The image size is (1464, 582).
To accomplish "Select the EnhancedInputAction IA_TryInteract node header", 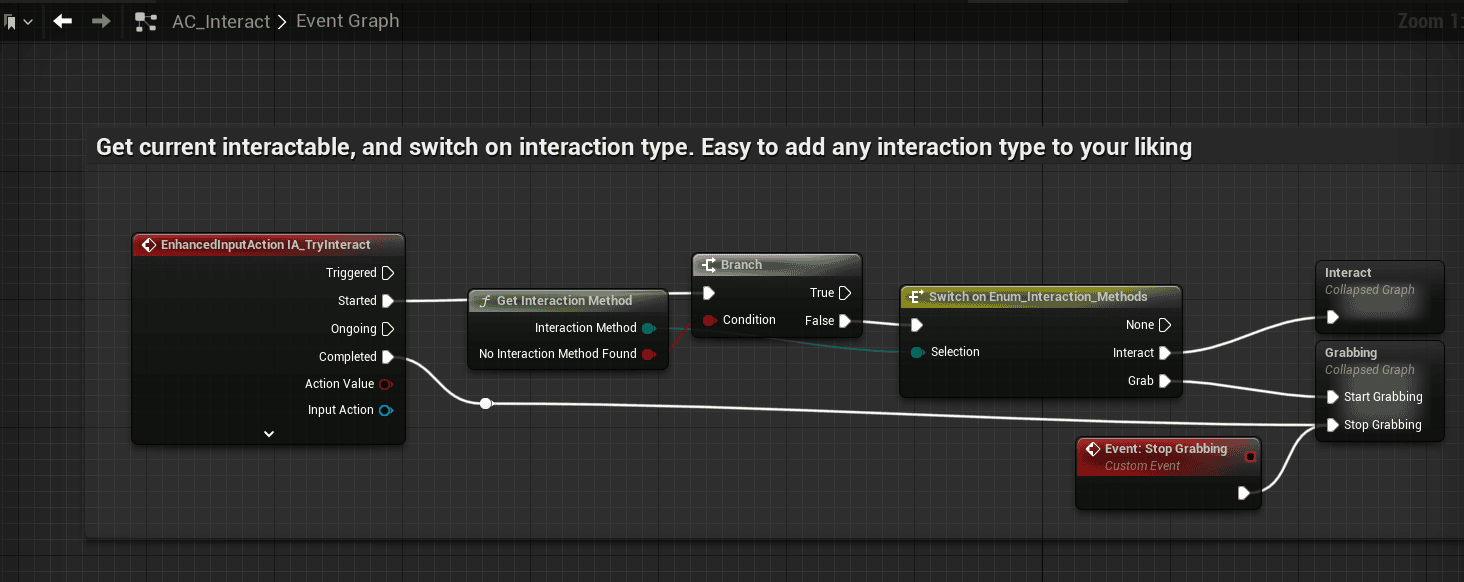I will coord(268,245).
